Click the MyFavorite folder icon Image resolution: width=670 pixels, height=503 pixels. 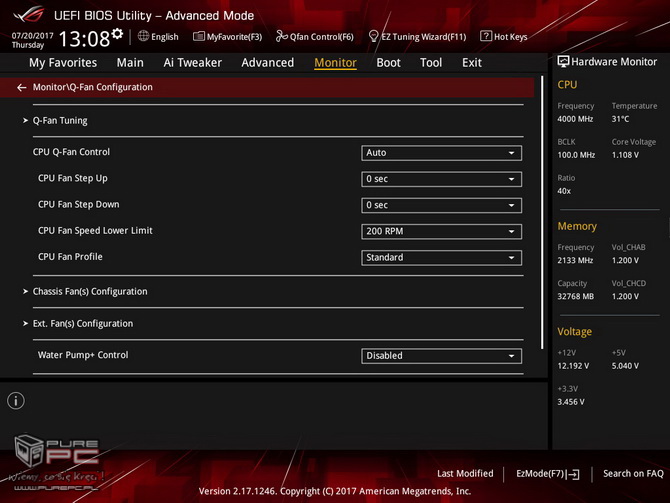[x=199, y=36]
